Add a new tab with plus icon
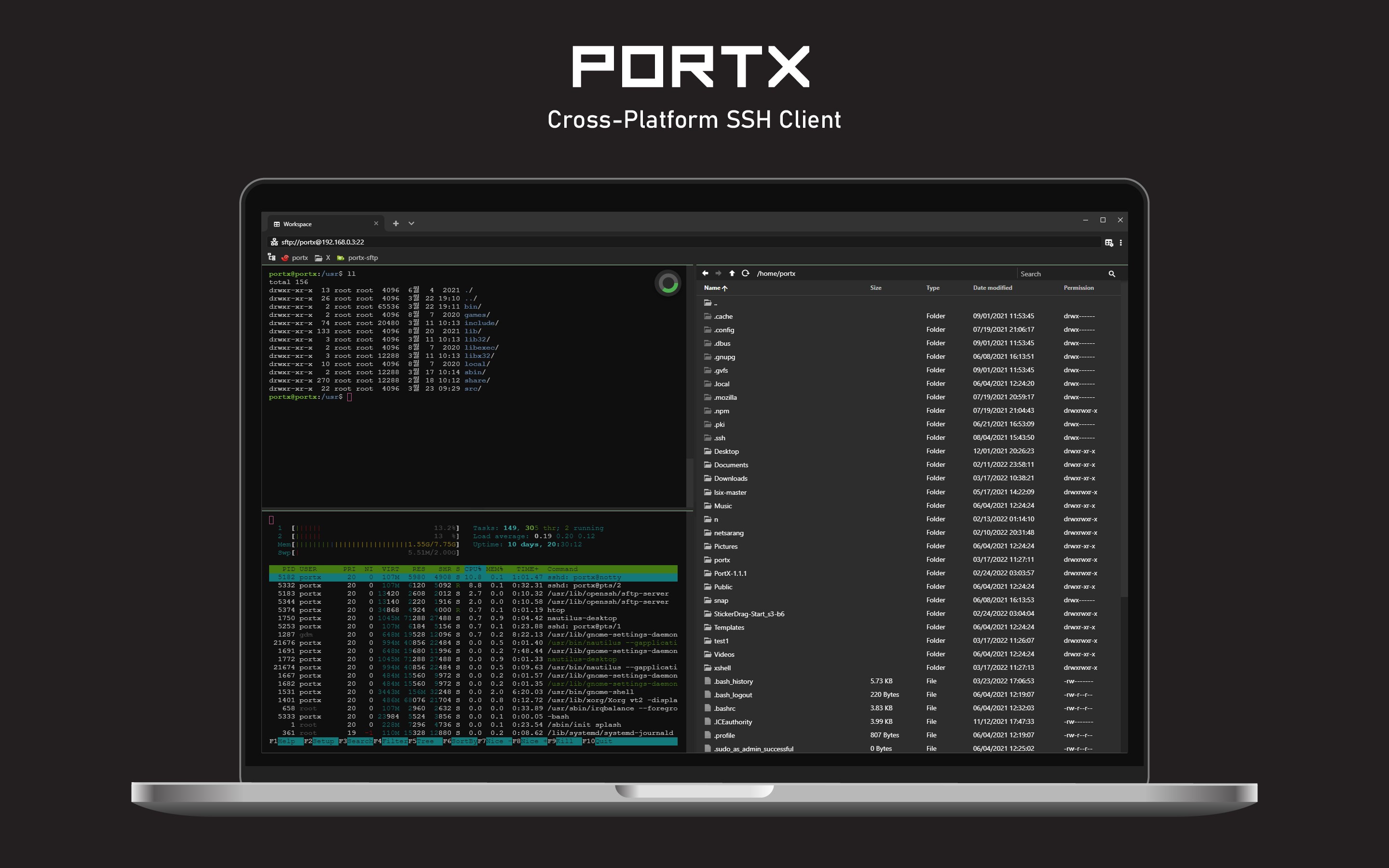The height and width of the screenshot is (868, 1389). (395, 223)
